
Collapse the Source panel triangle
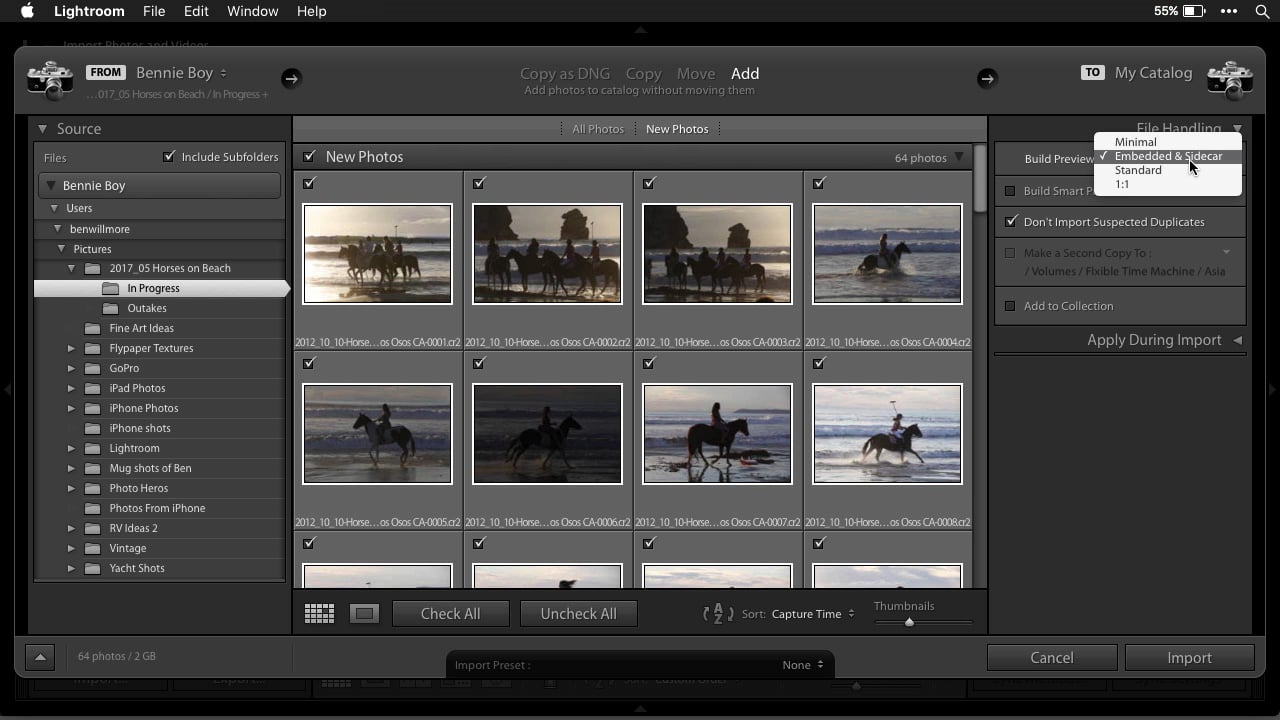(x=43, y=129)
